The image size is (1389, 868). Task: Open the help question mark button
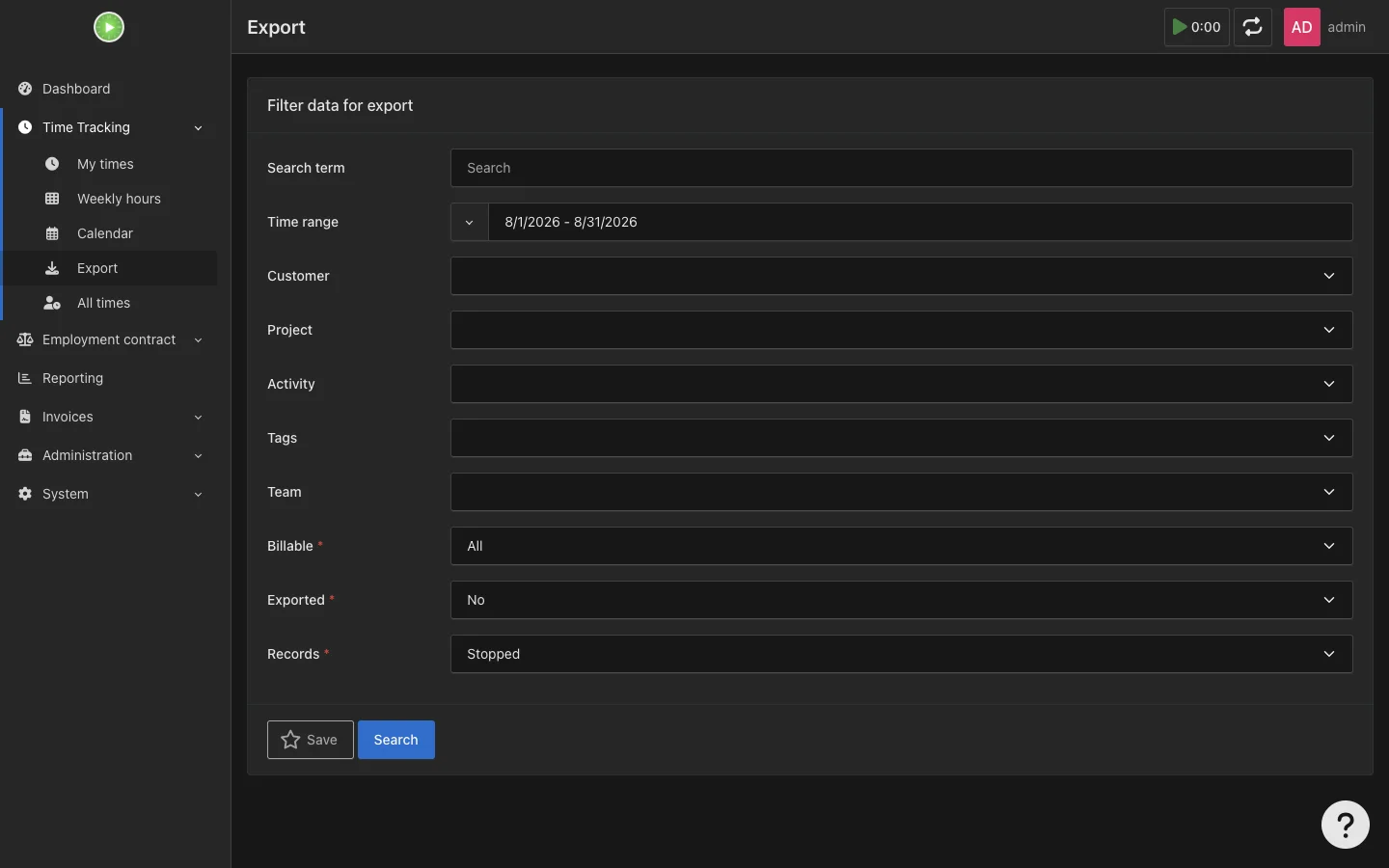[x=1346, y=825]
